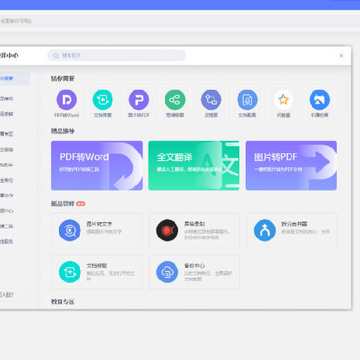Open the yellow star survey icon
360x360 pixels.
click(283, 100)
